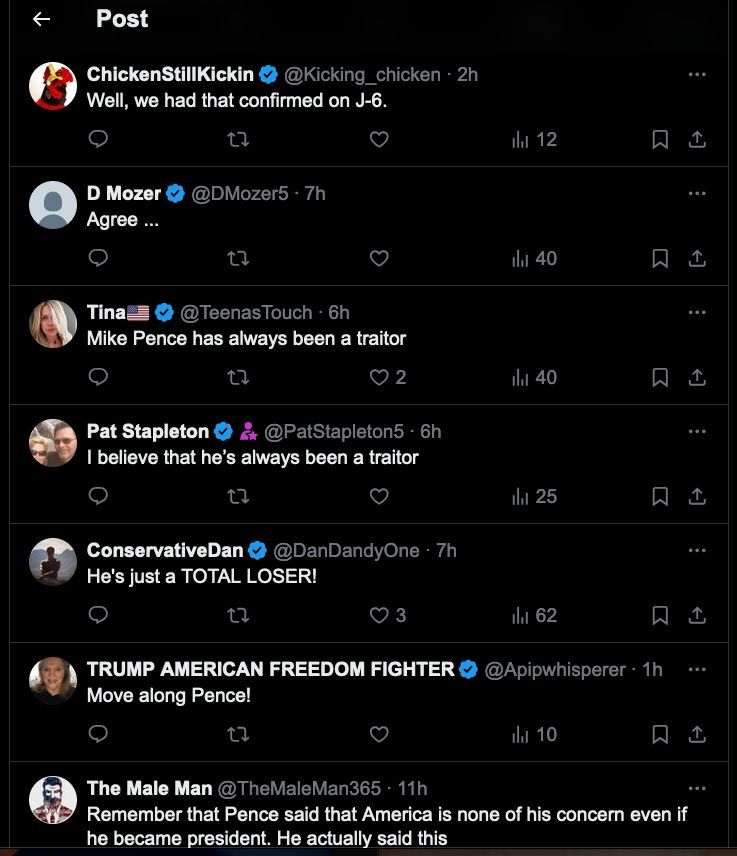Open more options on D Mozer's post
The image size is (737, 856).
(697, 193)
